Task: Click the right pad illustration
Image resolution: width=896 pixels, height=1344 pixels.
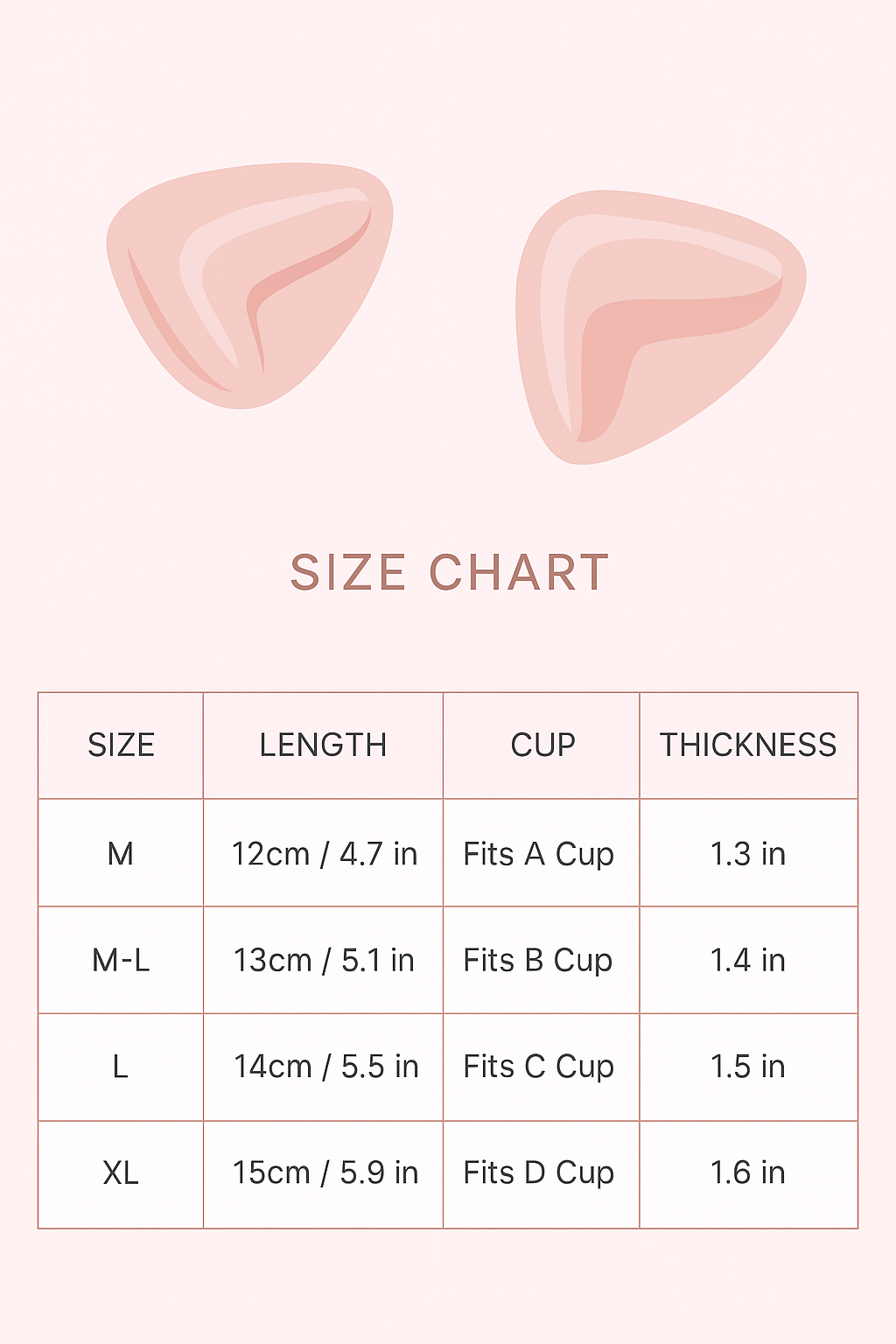Action: pos(658,325)
